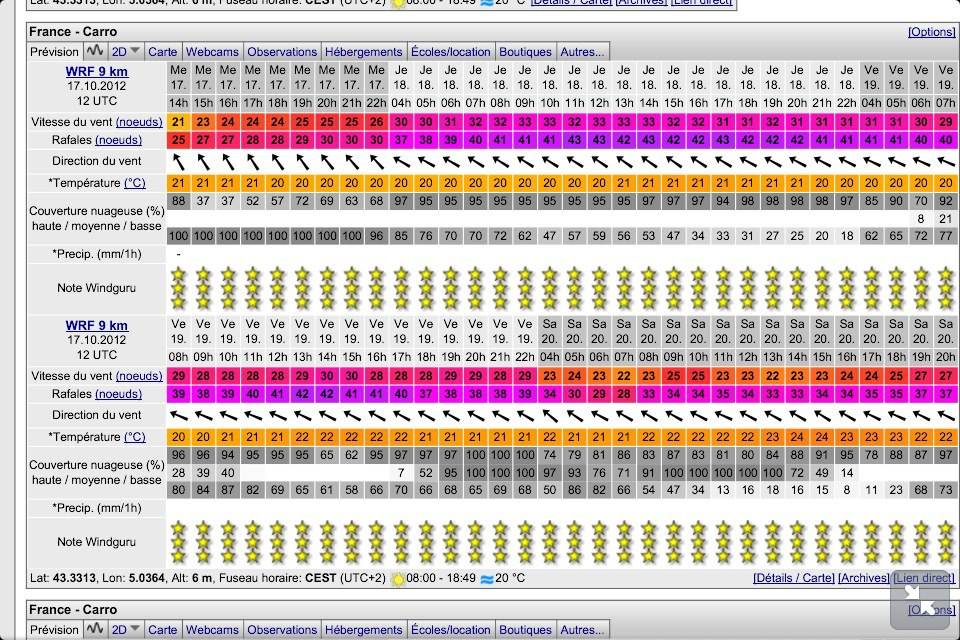Click the graph wave icon in the lowest tab bar
Image resolution: width=960 pixels, height=640 pixels.
click(95, 629)
